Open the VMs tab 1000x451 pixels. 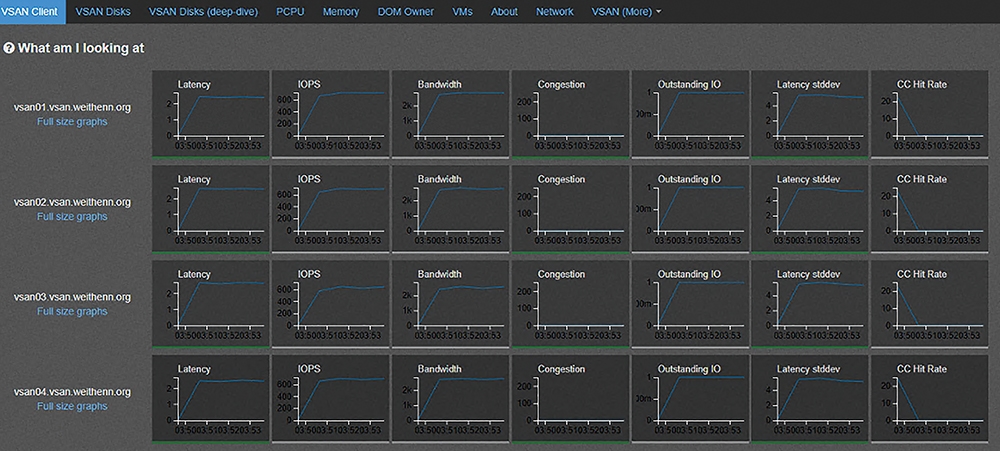tap(462, 11)
